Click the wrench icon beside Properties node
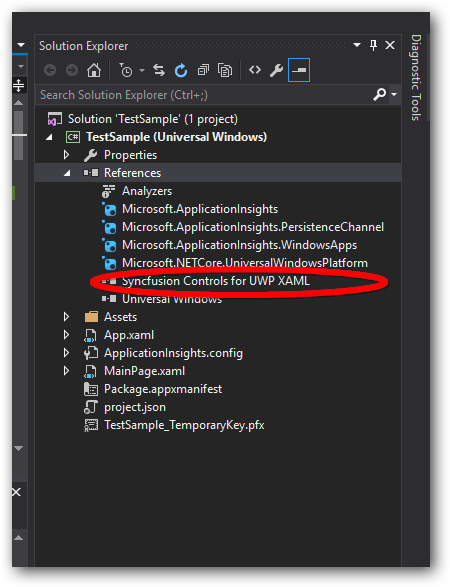The width and height of the screenshot is (450, 587). (x=91, y=155)
